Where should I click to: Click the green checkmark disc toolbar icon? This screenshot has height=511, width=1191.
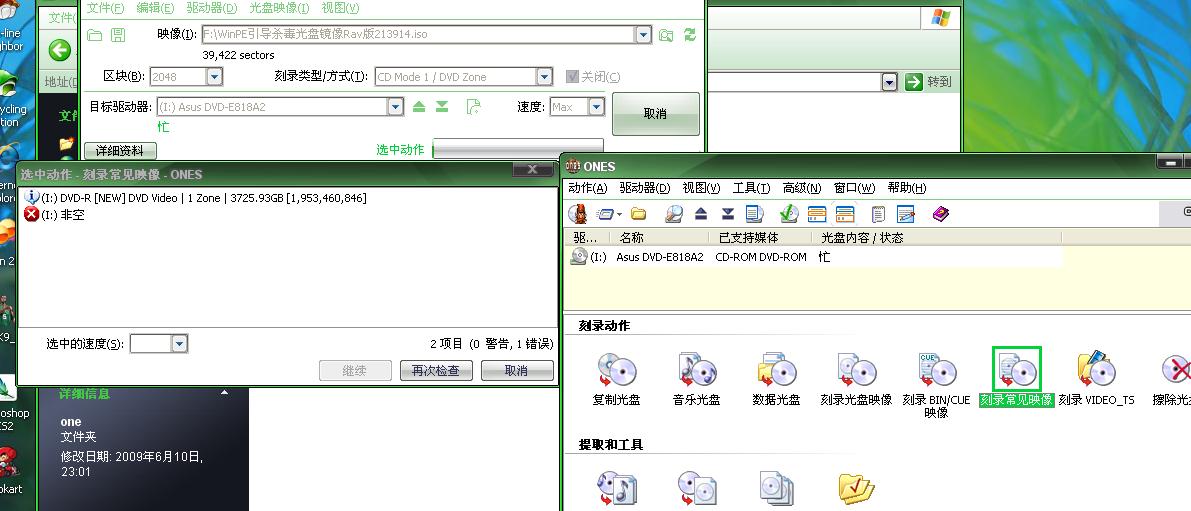pyautogui.click(x=789, y=214)
